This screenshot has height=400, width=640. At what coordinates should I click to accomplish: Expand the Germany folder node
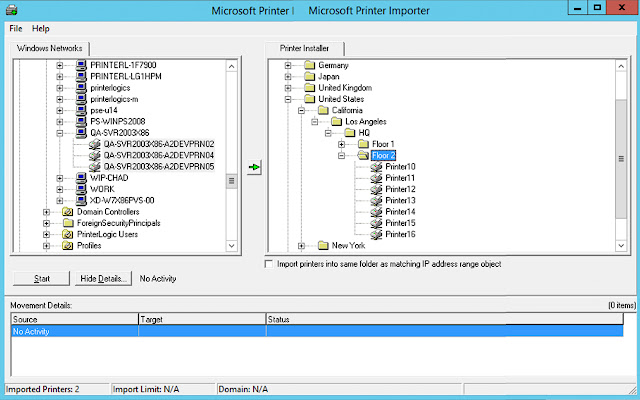click(x=288, y=65)
